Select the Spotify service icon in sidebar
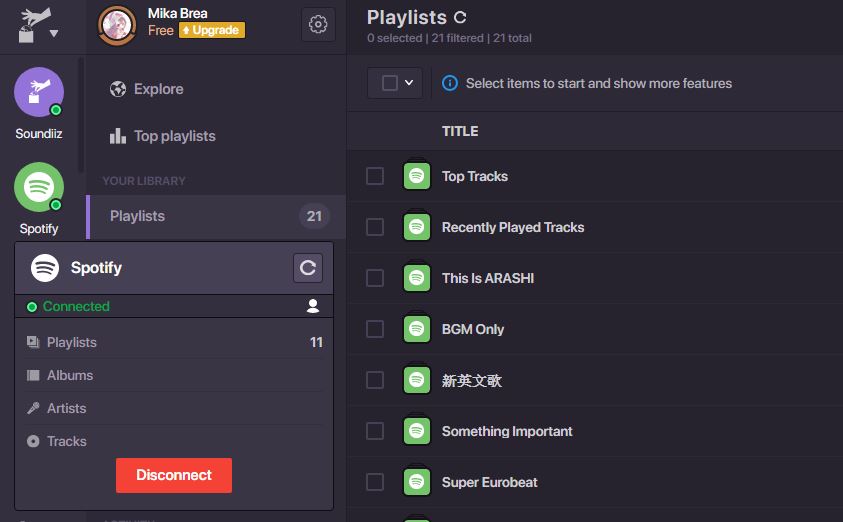Viewport: 843px width, 522px height. tap(39, 187)
